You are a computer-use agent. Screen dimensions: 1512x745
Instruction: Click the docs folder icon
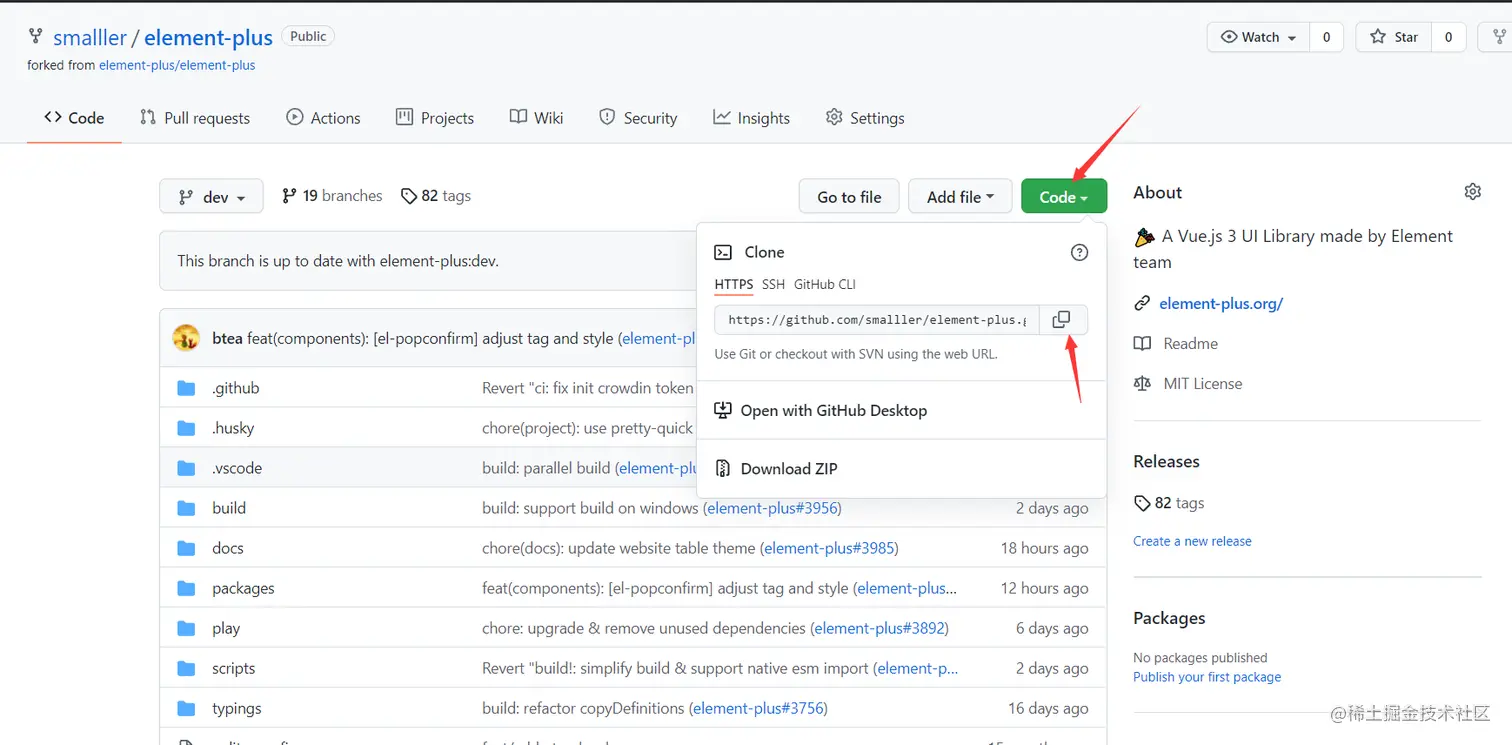tap(186, 548)
